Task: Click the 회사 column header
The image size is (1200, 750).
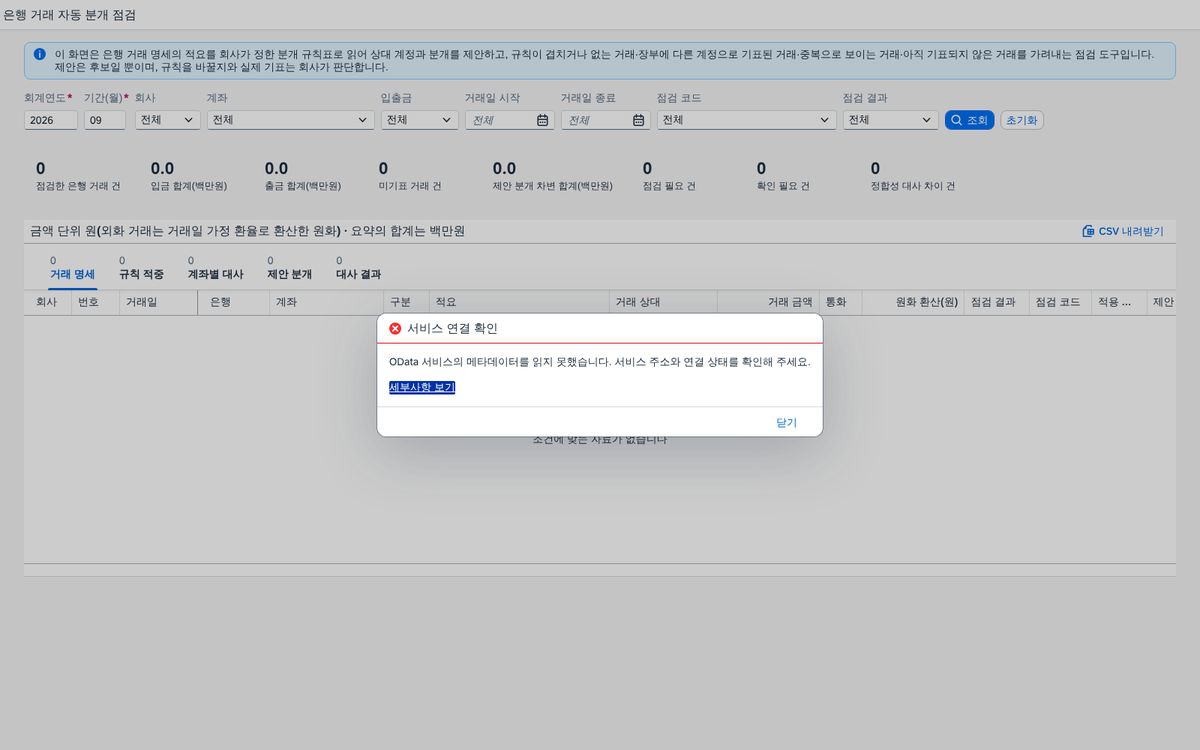Action: pos(47,302)
